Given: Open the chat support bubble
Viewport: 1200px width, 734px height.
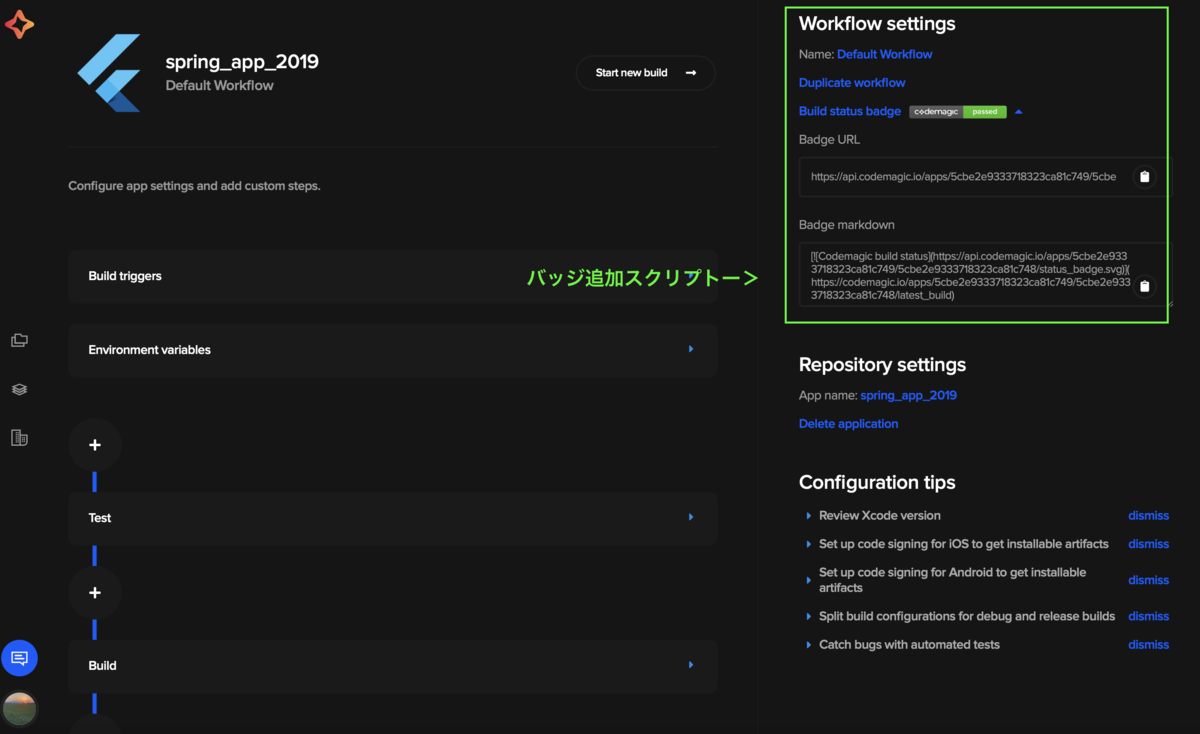Looking at the screenshot, I should point(19,658).
